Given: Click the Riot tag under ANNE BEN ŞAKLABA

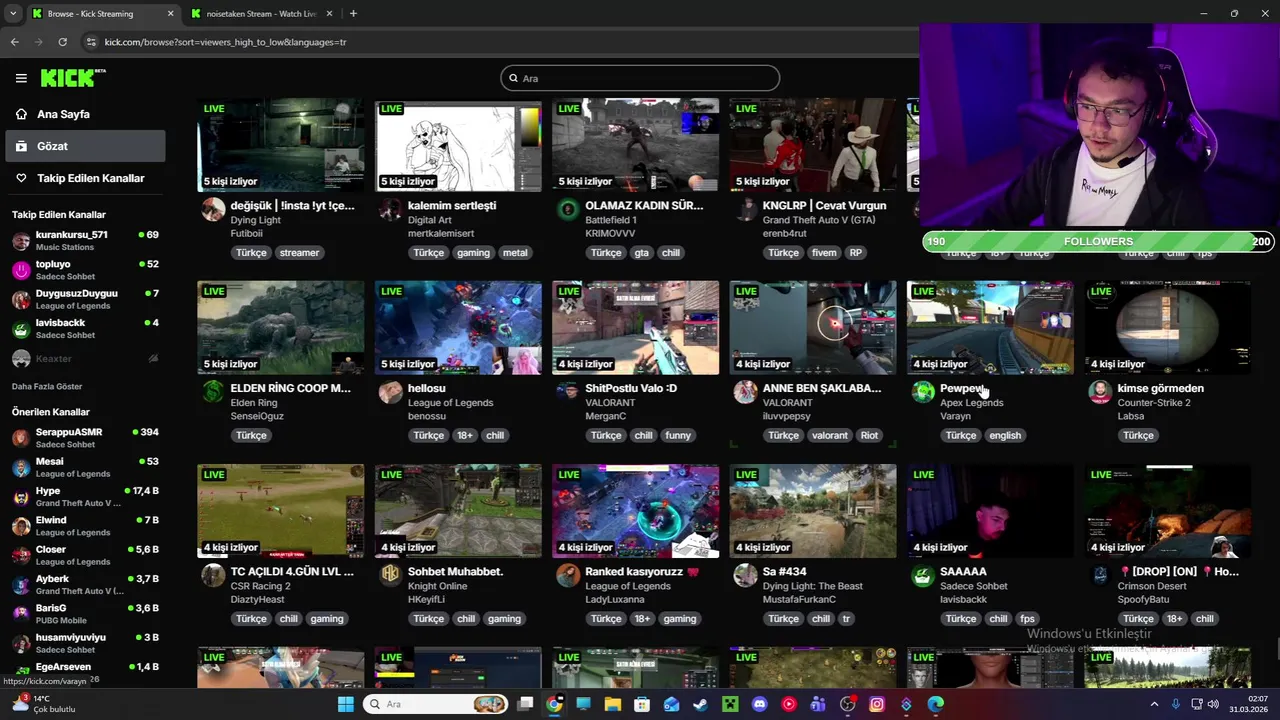Looking at the screenshot, I should [x=869, y=436].
